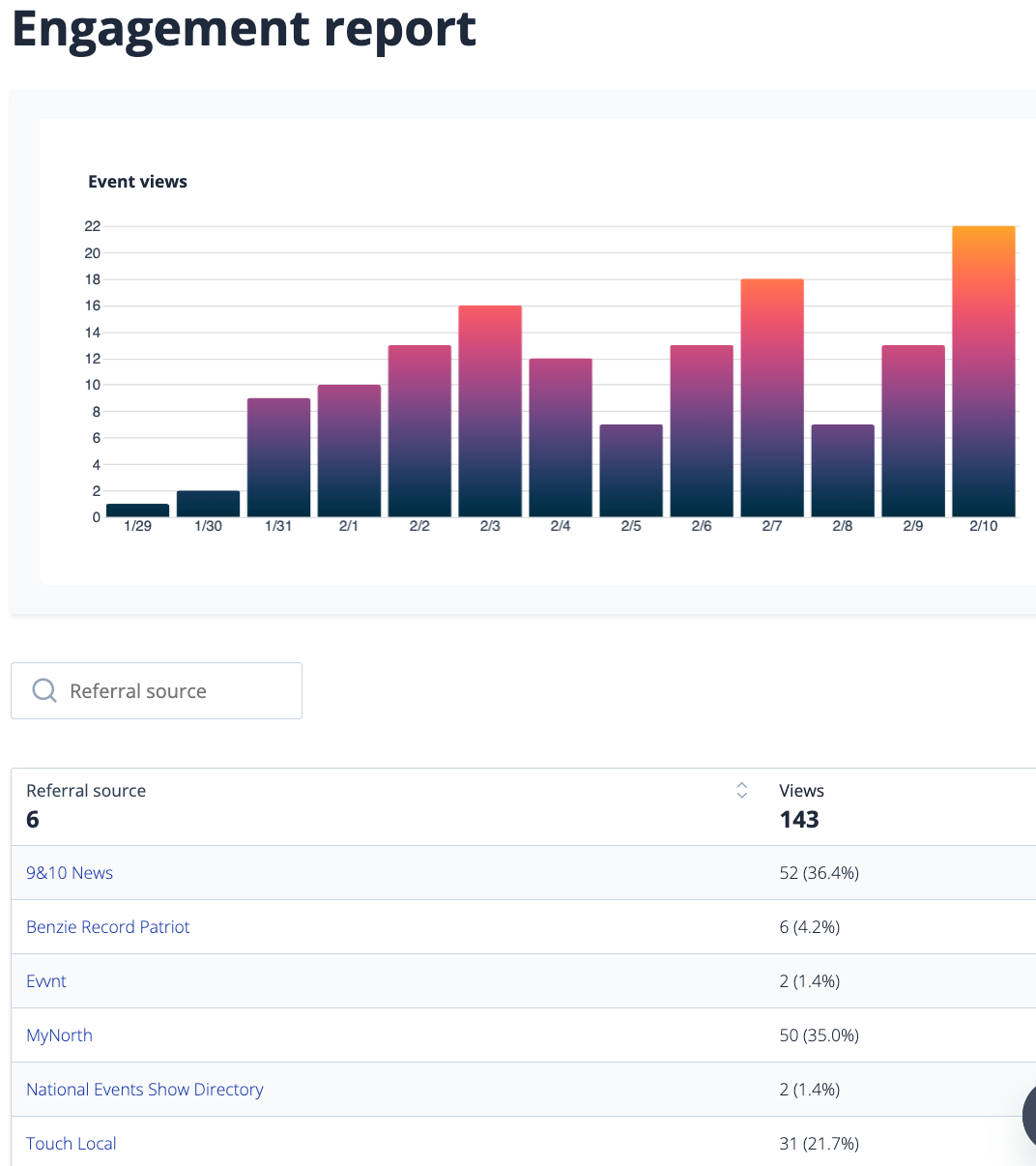Viewport: 1036px width, 1166px height.
Task: Open National Events Show Directory link
Action: (x=145, y=1090)
